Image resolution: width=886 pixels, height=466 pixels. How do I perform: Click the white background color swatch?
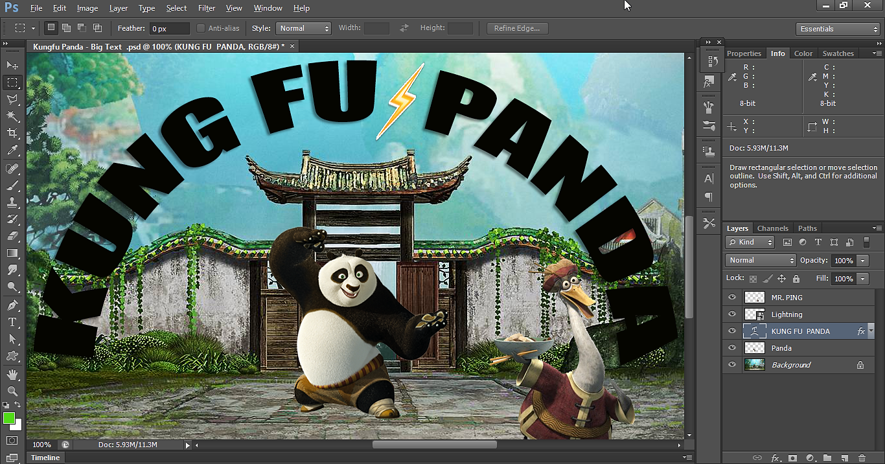click(x=18, y=425)
